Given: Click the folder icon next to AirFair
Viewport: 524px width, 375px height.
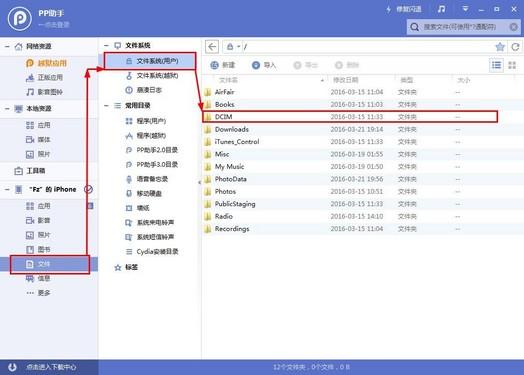Looking at the screenshot, I should 208,92.
